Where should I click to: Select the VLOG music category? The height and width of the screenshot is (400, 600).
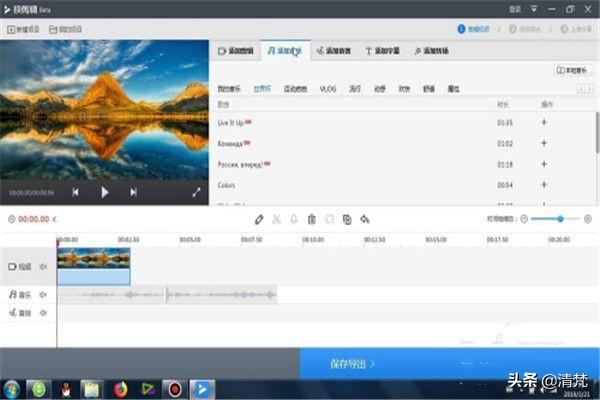[x=328, y=89]
